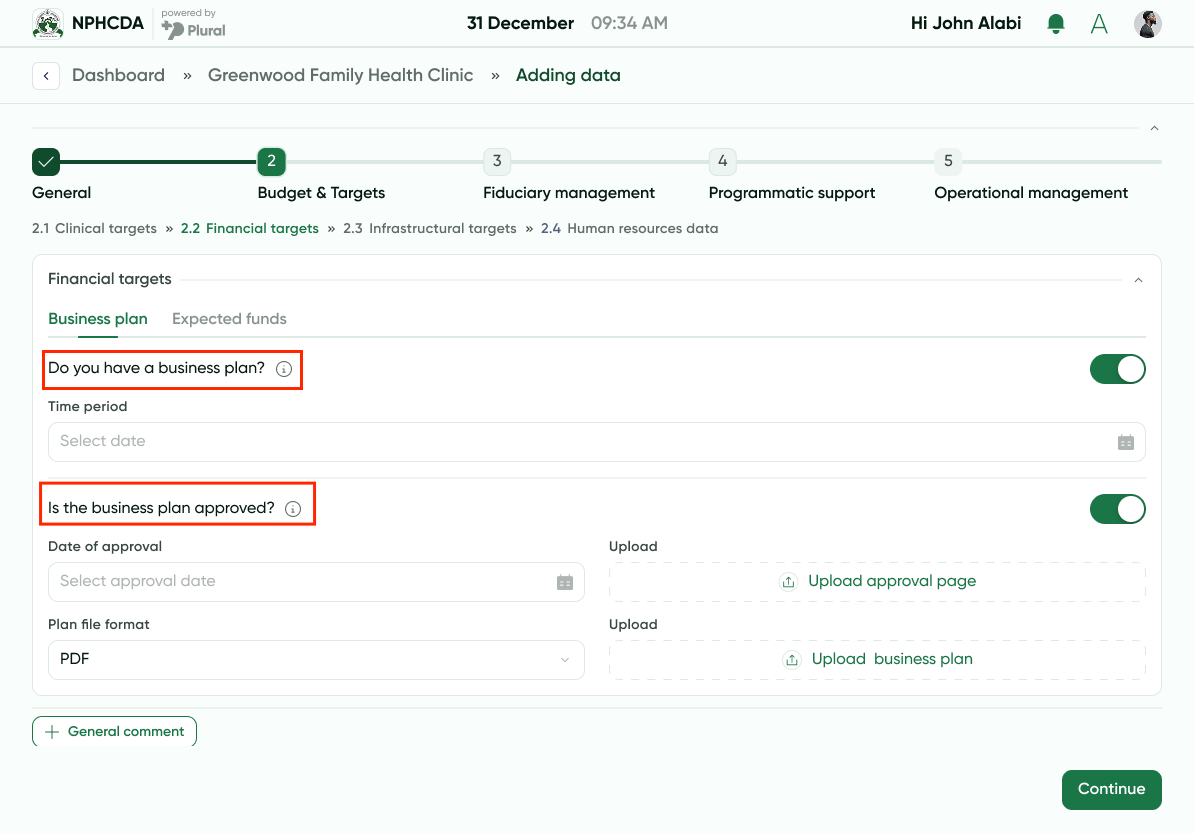This screenshot has width=1194, height=834.
Task: Switch to the Expected funds tab
Action: pyautogui.click(x=229, y=319)
